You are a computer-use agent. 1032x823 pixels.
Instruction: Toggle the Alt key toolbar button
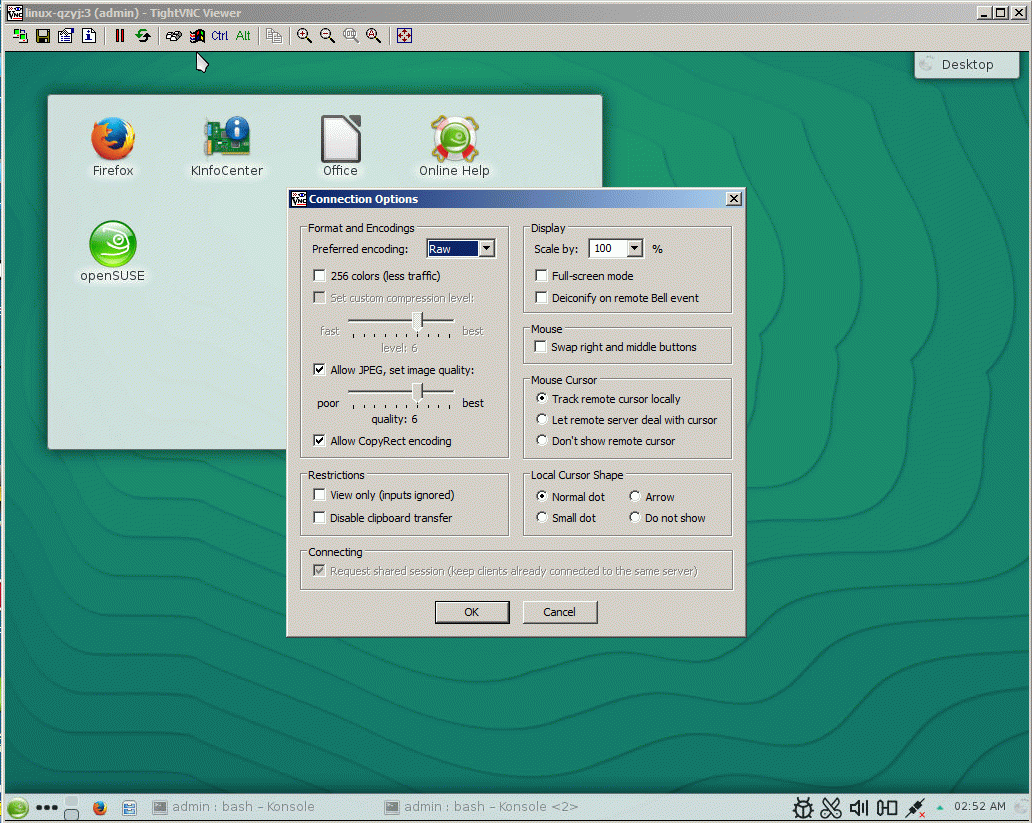point(243,36)
